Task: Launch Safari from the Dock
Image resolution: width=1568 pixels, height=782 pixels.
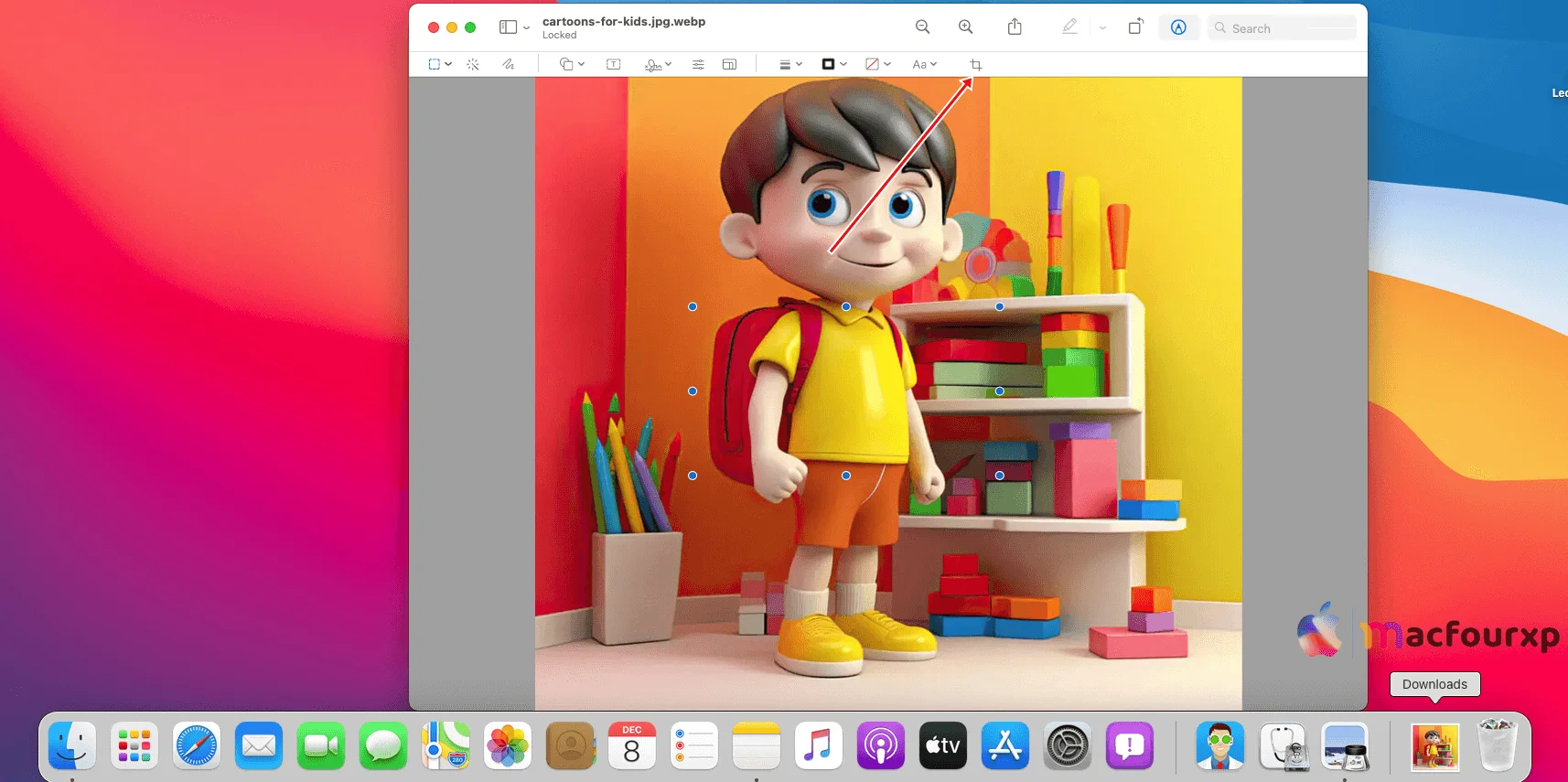Action: pos(197,745)
